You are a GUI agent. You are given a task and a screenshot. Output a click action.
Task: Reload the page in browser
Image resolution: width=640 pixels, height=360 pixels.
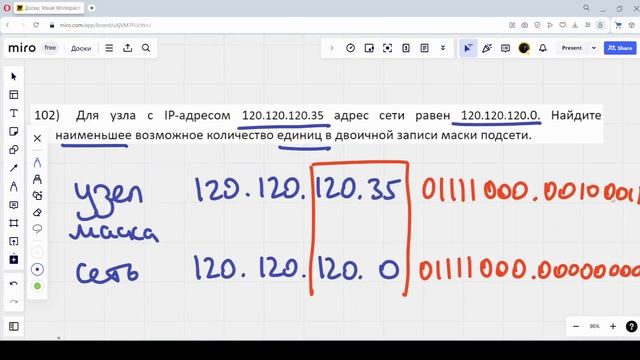36,25
